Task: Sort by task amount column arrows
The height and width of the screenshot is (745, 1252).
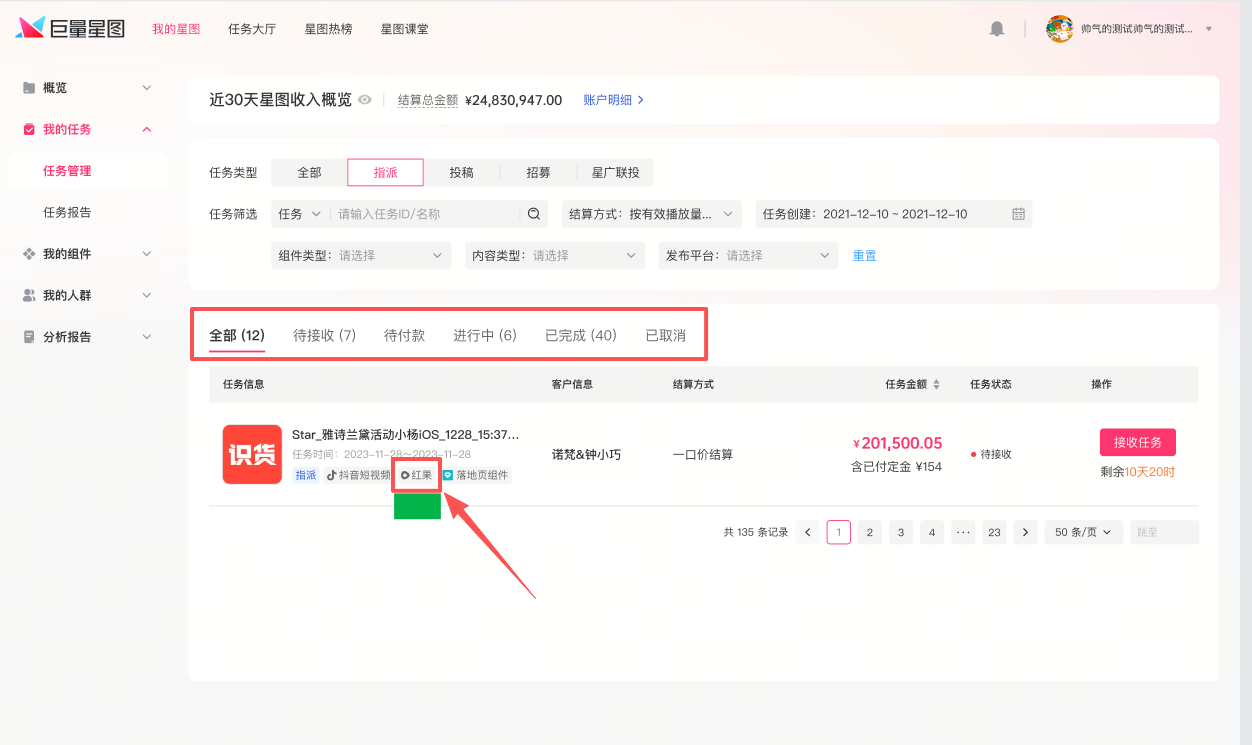Action: coord(937,385)
